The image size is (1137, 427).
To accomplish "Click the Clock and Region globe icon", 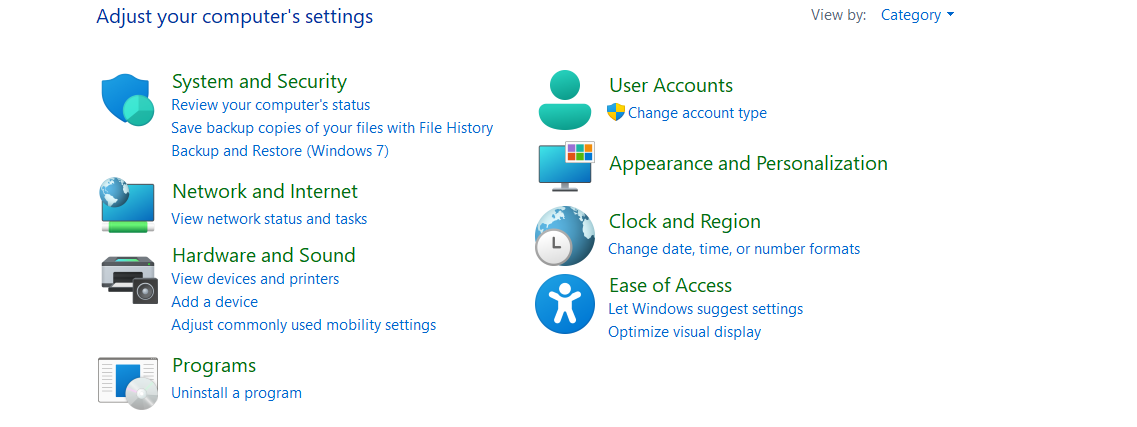I will (565, 235).
